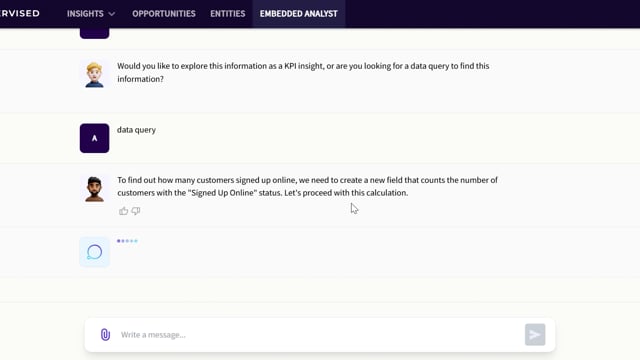Click the 'Signed Up Online' response message
This screenshot has width=640, height=360.
pyautogui.click(x=307, y=186)
